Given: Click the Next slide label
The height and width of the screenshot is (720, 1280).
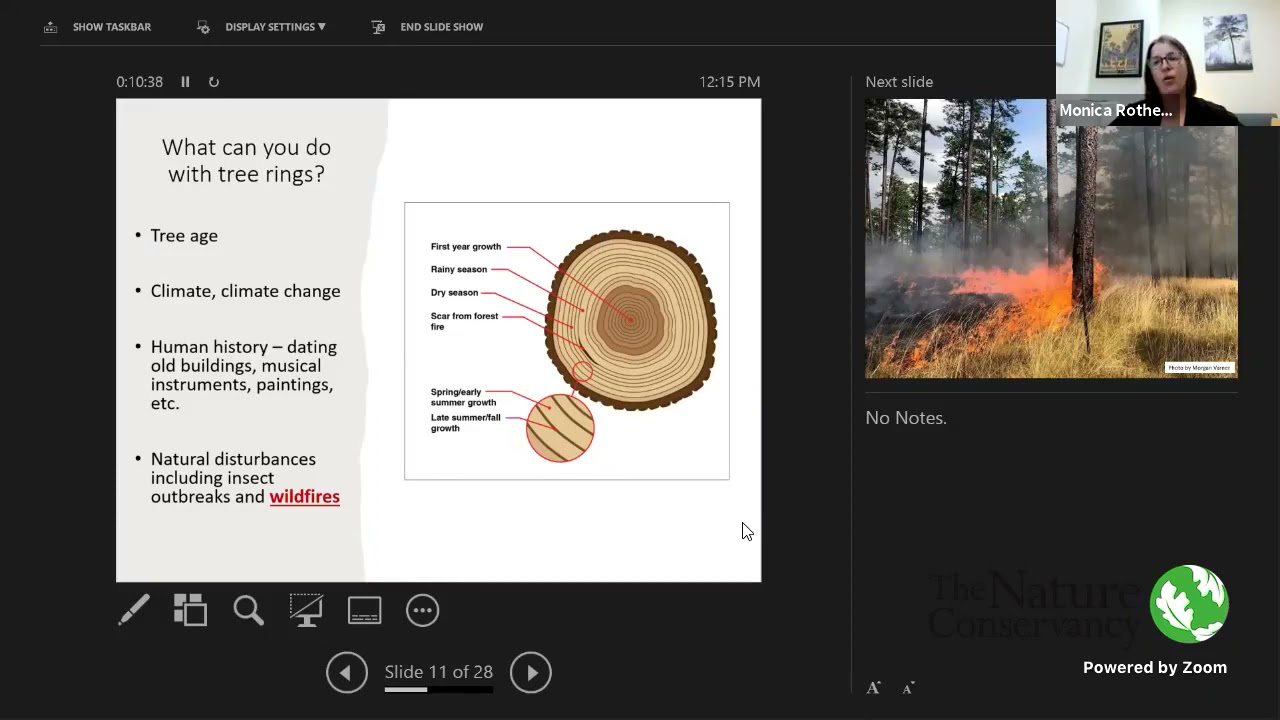Looking at the screenshot, I should (899, 82).
